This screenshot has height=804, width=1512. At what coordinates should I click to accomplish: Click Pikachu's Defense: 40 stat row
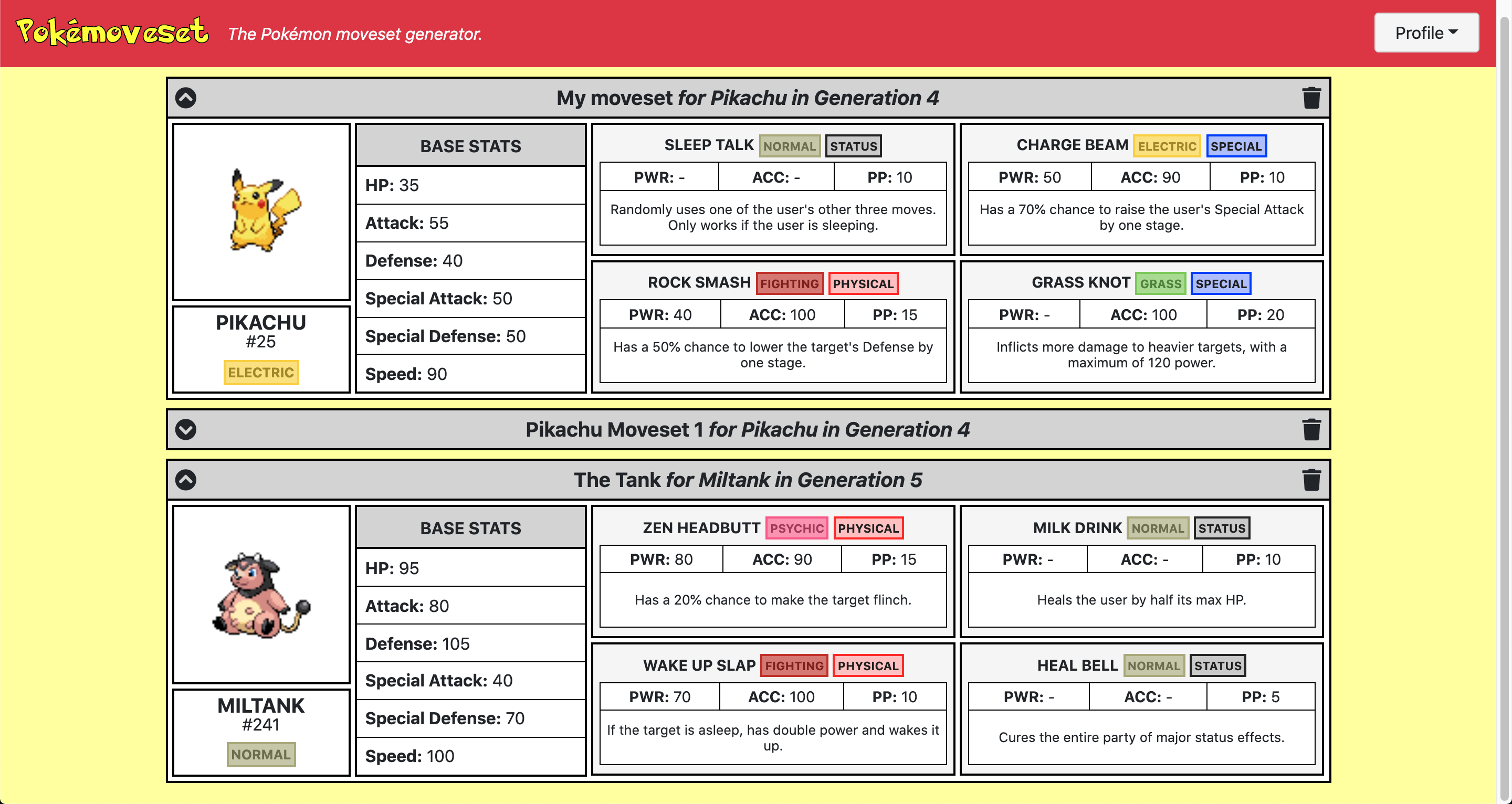[471, 261]
